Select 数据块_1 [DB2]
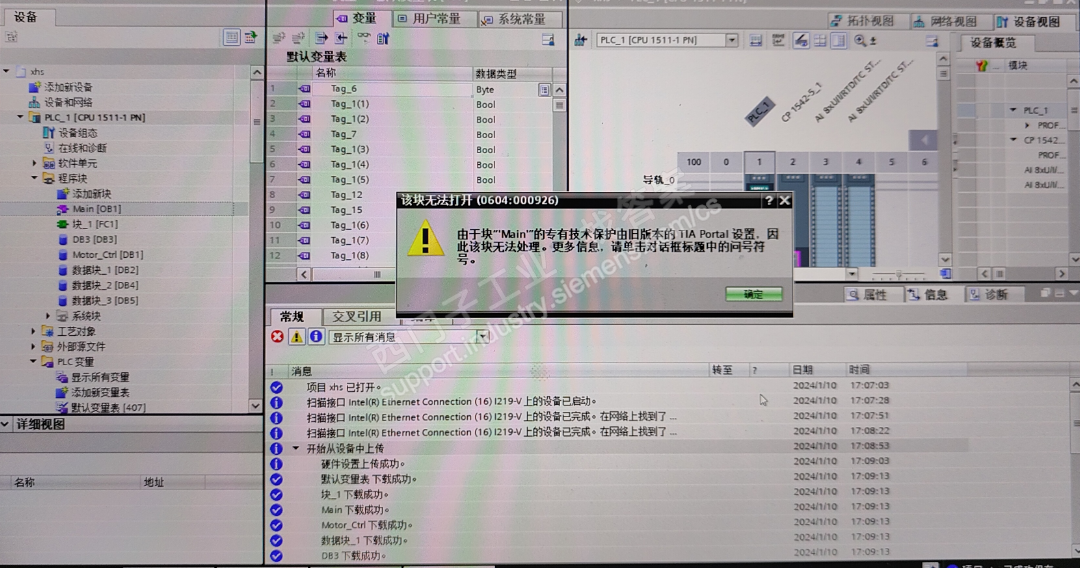This screenshot has width=1080, height=568. coord(105,270)
